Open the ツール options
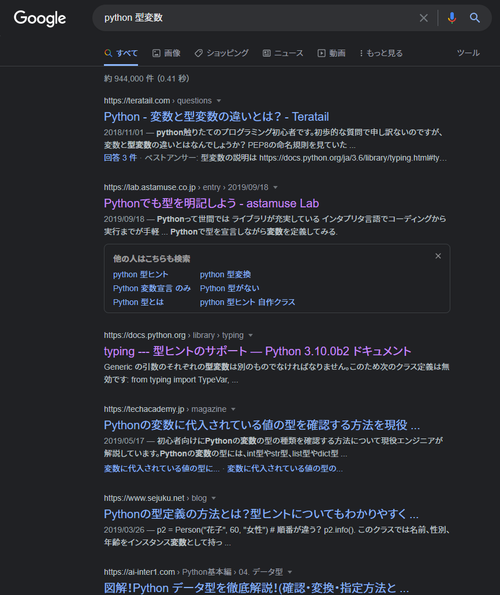Viewport: 500px width, 595px height. pyautogui.click(x=468, y=53)
